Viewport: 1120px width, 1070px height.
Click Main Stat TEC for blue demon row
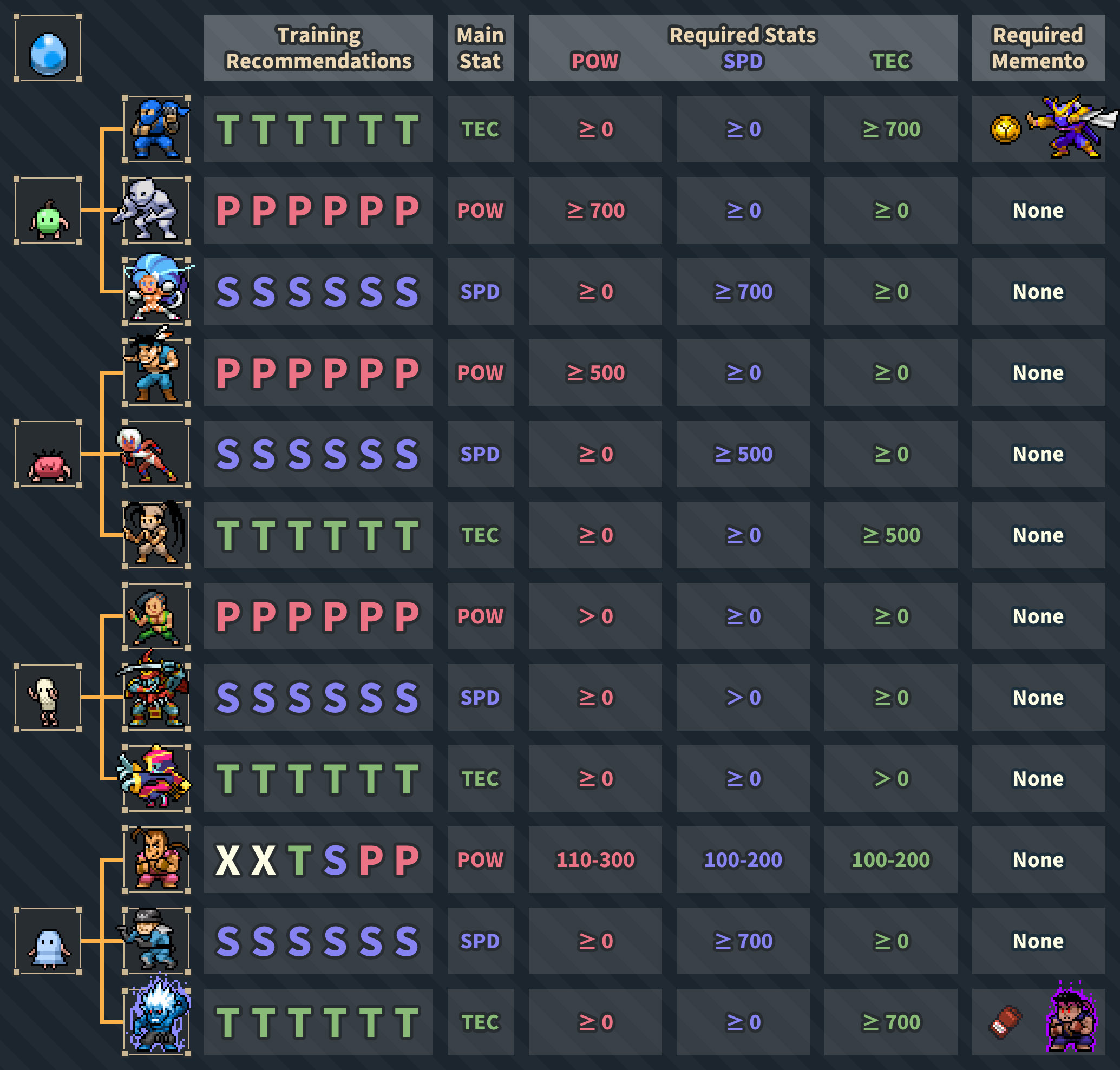pos(480,1022)
